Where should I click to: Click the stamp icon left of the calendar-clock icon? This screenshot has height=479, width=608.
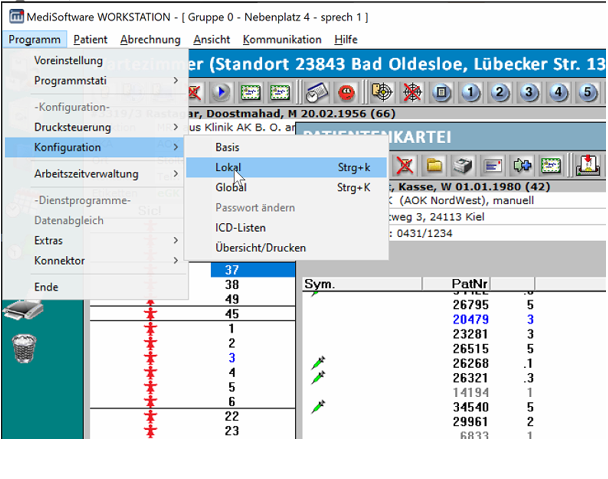[x=280, y=92]
